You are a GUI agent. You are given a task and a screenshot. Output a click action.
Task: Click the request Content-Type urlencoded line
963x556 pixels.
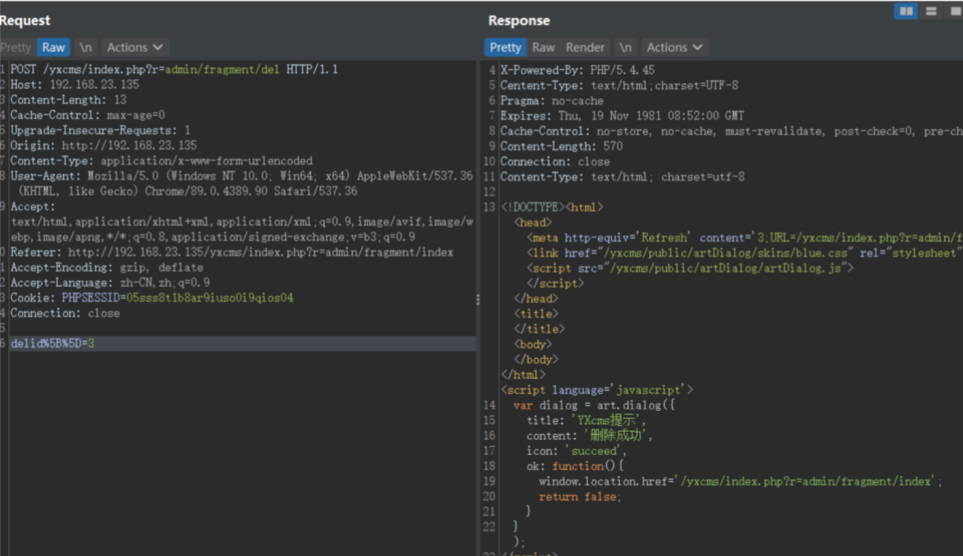pyautogui.click(x=162, y=161)
